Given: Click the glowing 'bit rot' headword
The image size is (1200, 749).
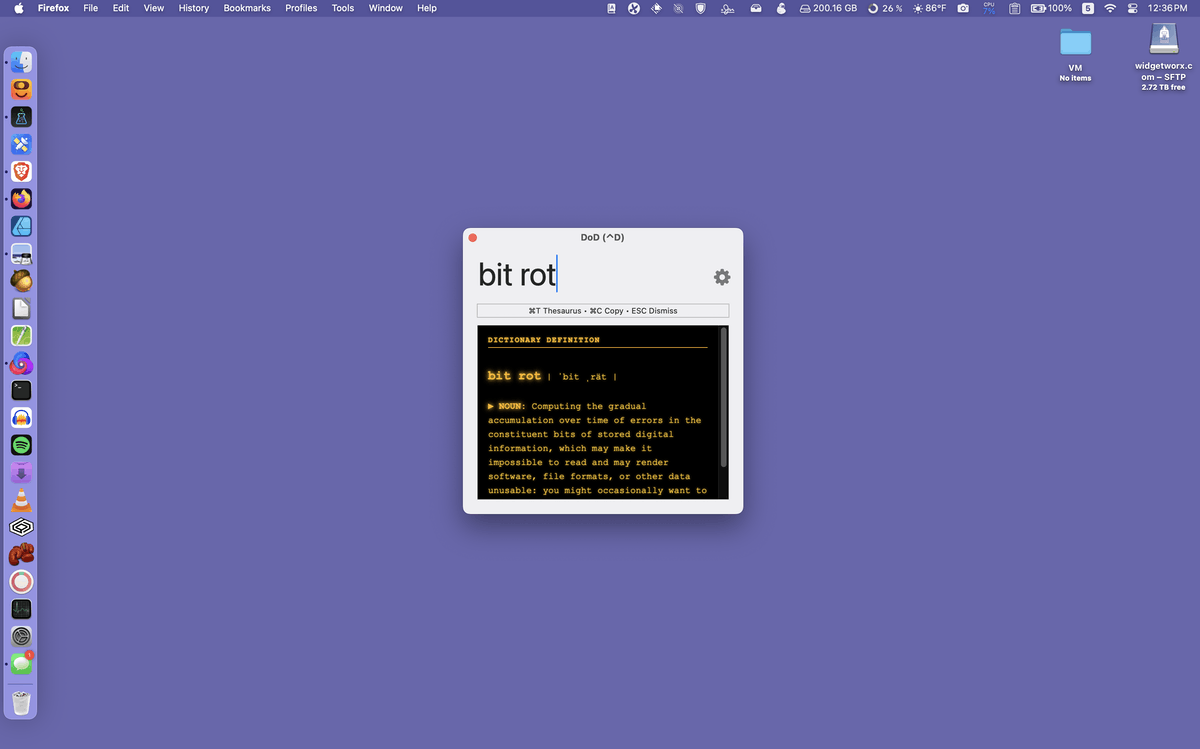Looking at the screenshot, I should click(514, 376).
